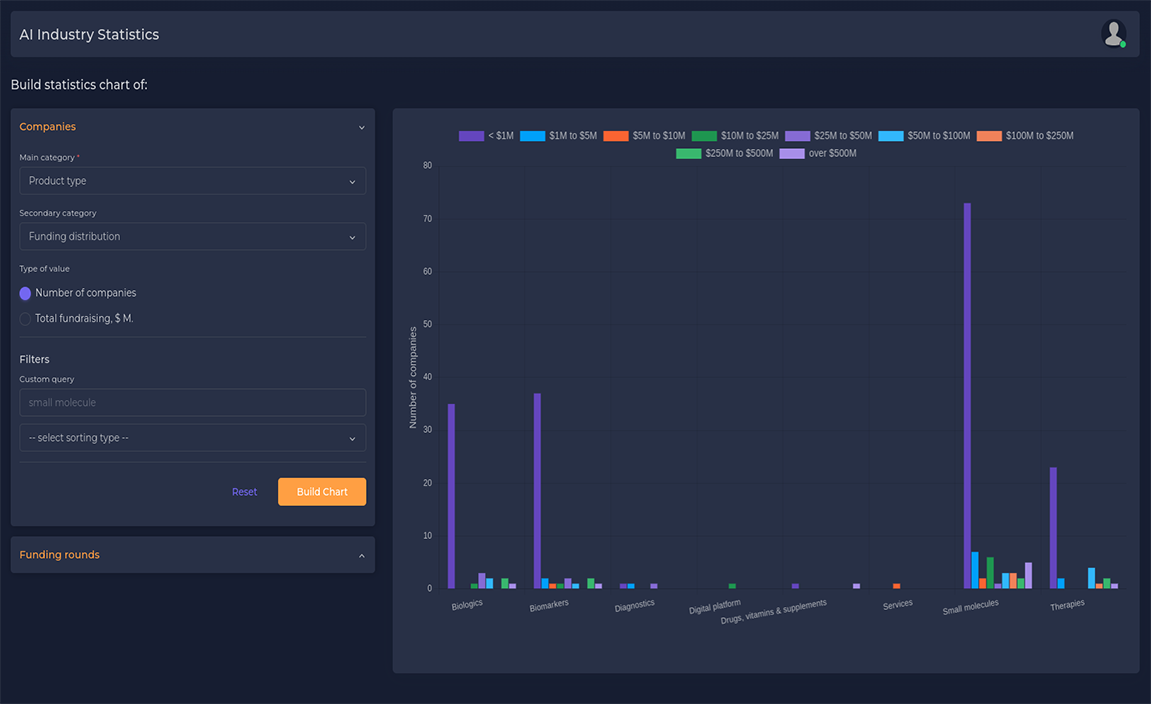Click the Reset link
This screenshot has height=704, width=1151.
tap(244, 492)
